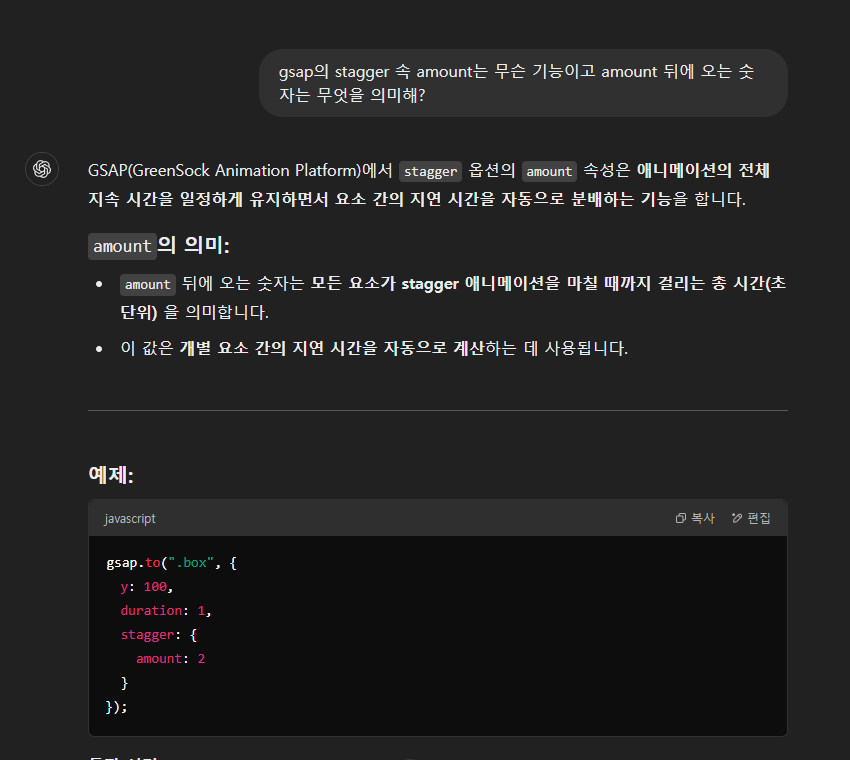Click the closing '});' code line
The width and height of the screenshot is (850, 760).
click(117, 707)
